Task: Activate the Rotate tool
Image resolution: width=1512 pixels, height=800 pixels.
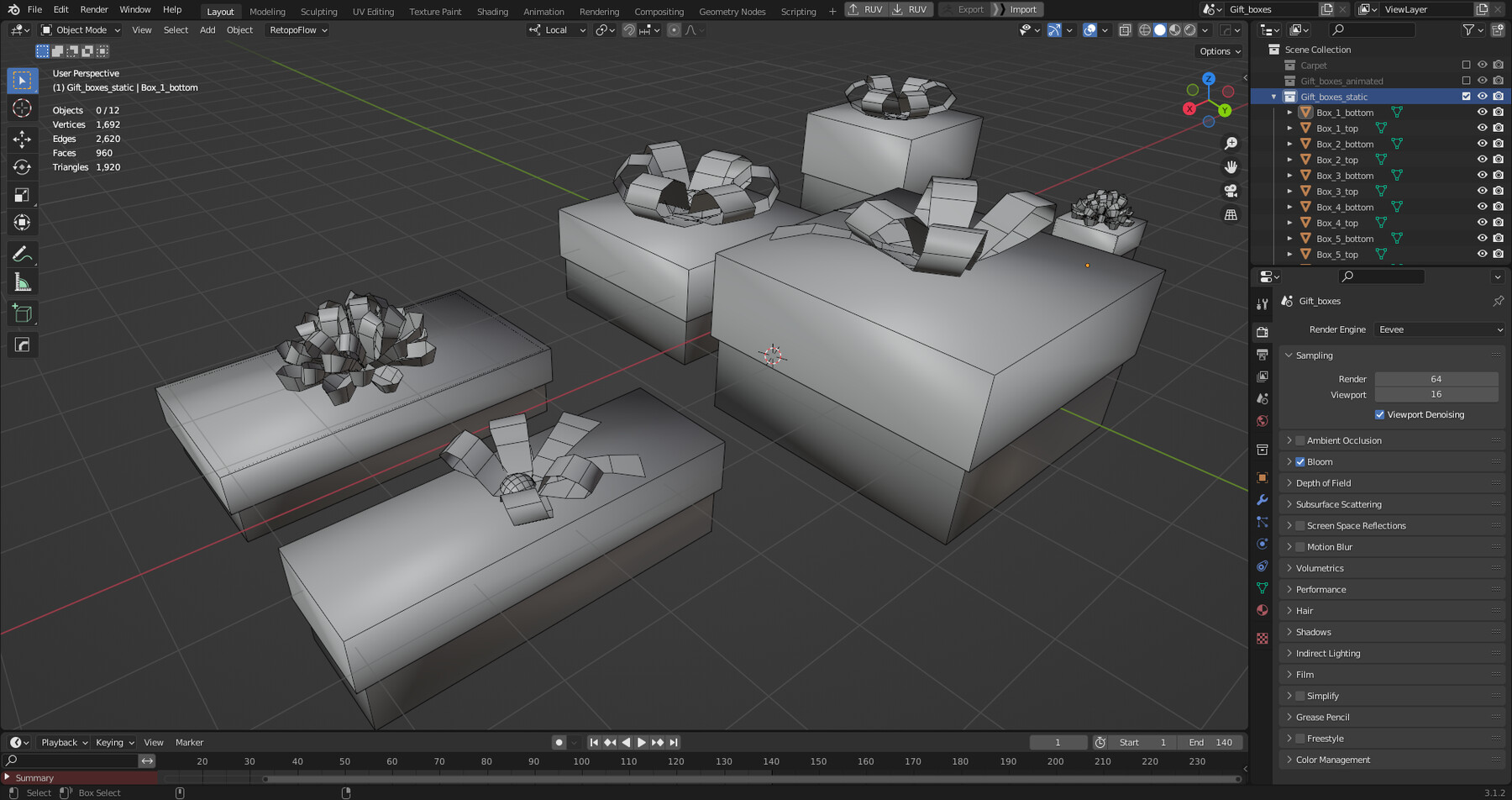Action: coord(21,167)
